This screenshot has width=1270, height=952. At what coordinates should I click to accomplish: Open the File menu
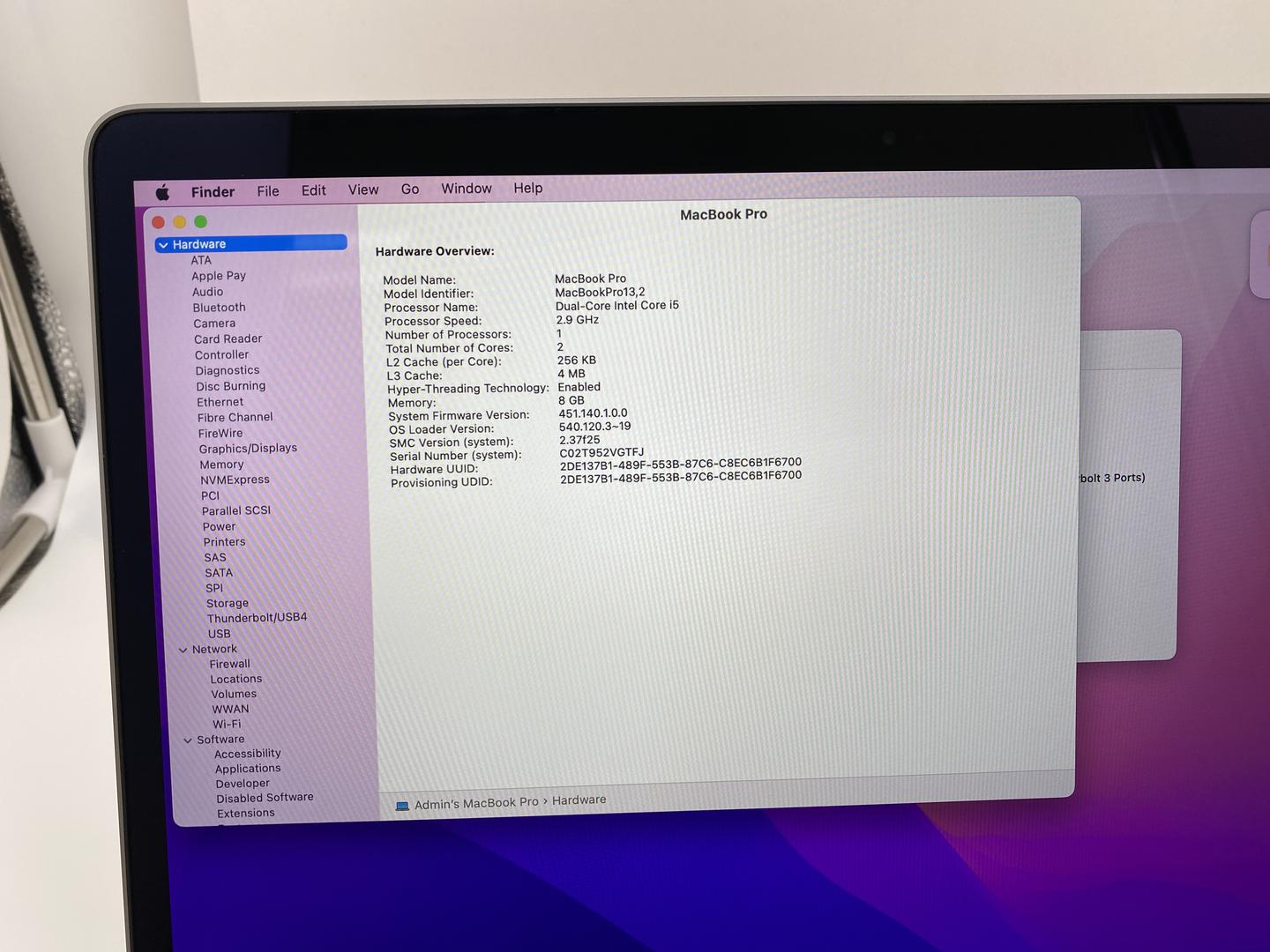click(268, 190)
